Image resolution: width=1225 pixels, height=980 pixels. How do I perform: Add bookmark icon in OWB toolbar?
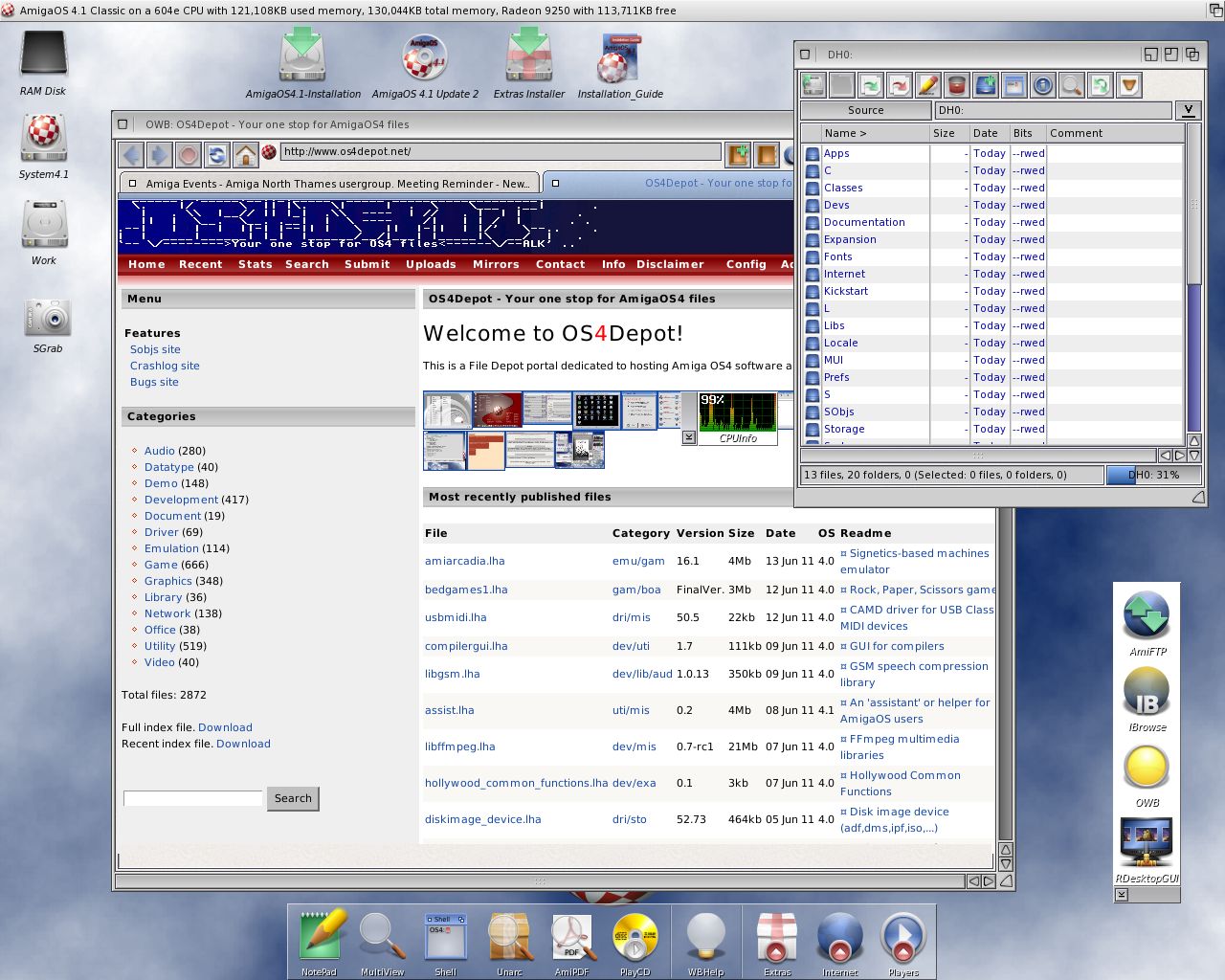tap(738, 154)
